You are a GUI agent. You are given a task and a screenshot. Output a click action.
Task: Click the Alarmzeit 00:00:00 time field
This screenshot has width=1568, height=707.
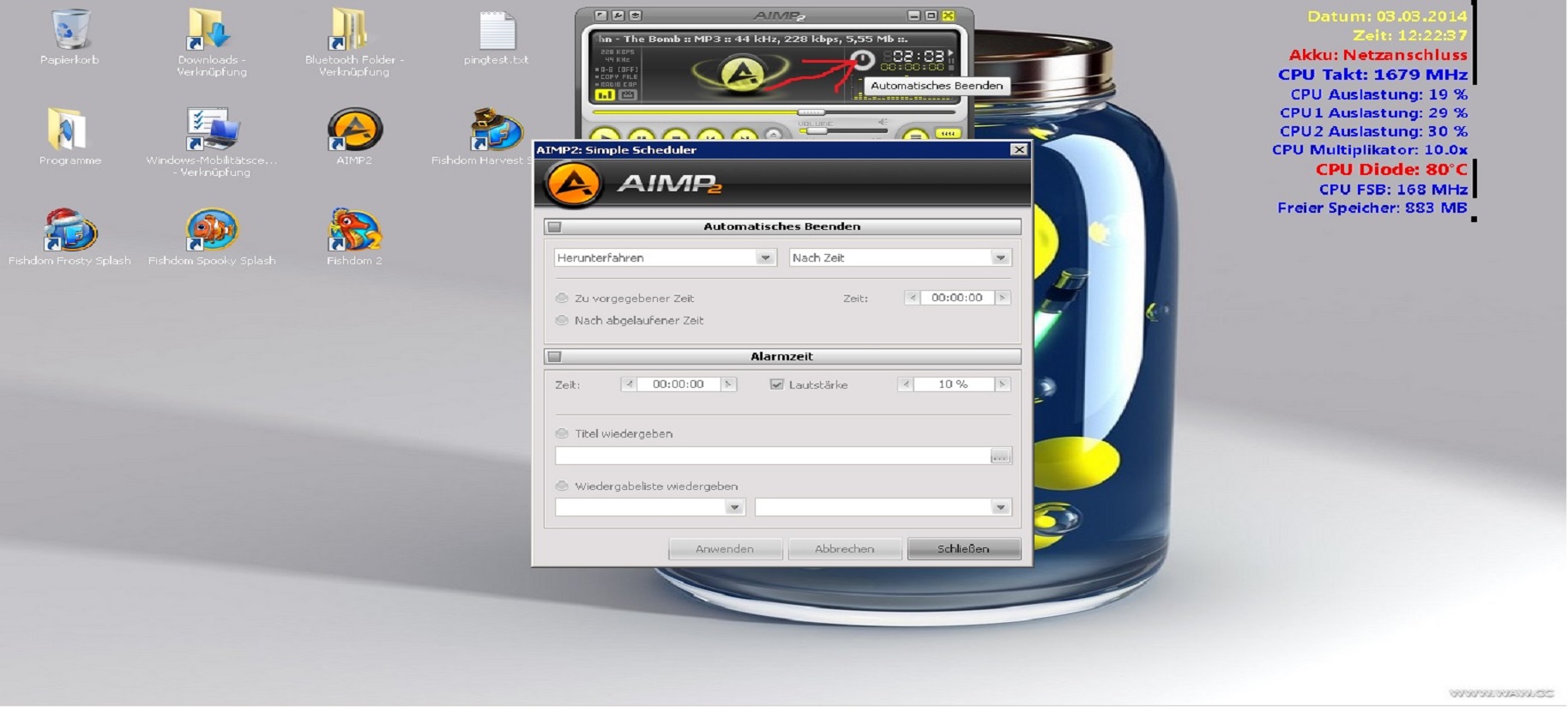pos(678,384)
